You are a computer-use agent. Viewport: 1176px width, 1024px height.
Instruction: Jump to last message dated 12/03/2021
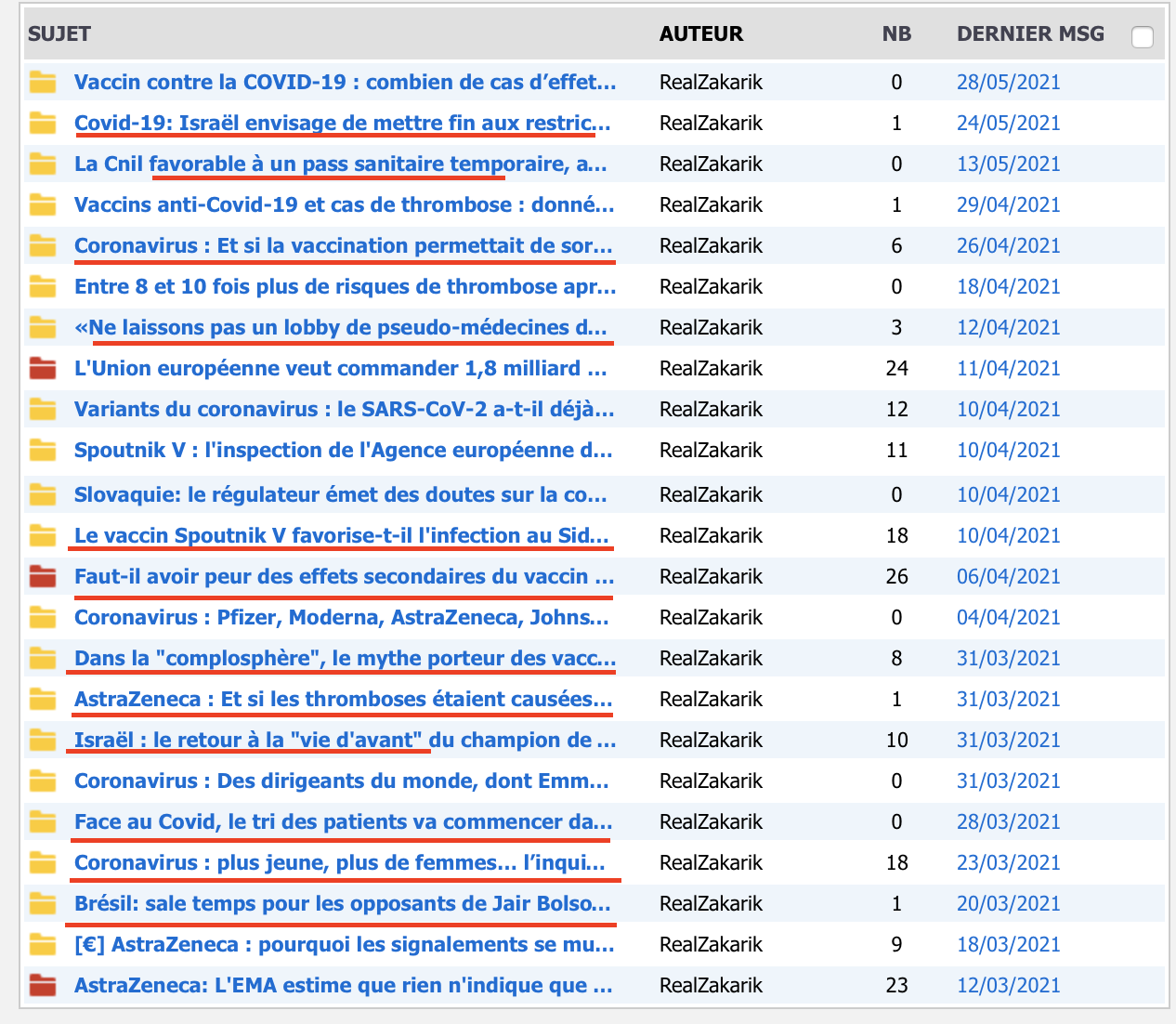click(1008, 986)
